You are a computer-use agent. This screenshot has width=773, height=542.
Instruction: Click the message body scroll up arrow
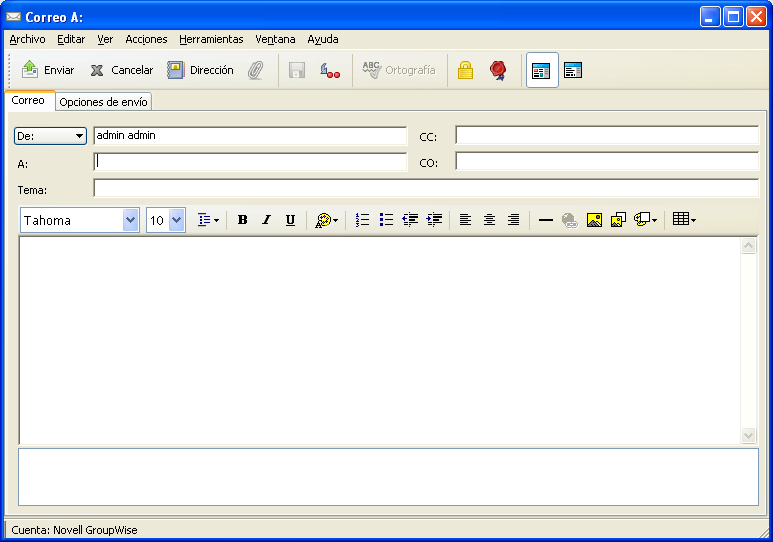click(x=748, y=246)
